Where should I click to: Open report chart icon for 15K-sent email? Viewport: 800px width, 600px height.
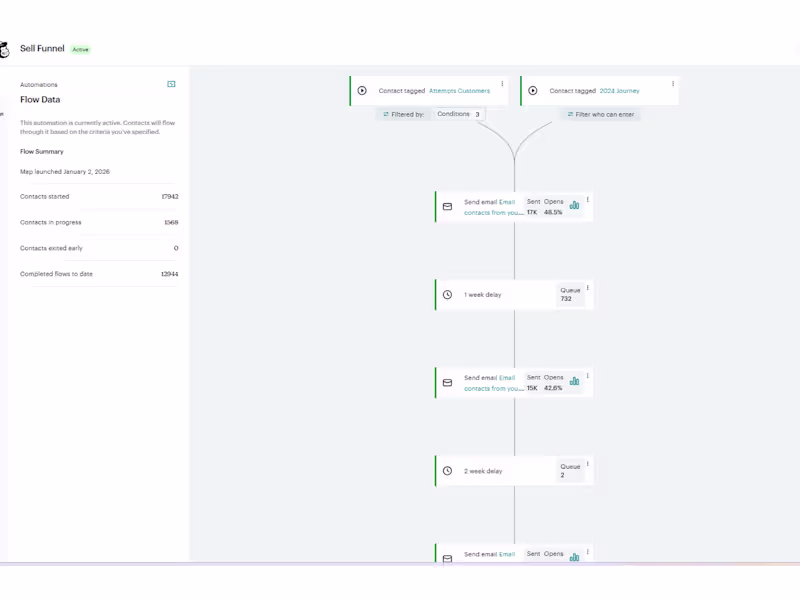[574, 381]
